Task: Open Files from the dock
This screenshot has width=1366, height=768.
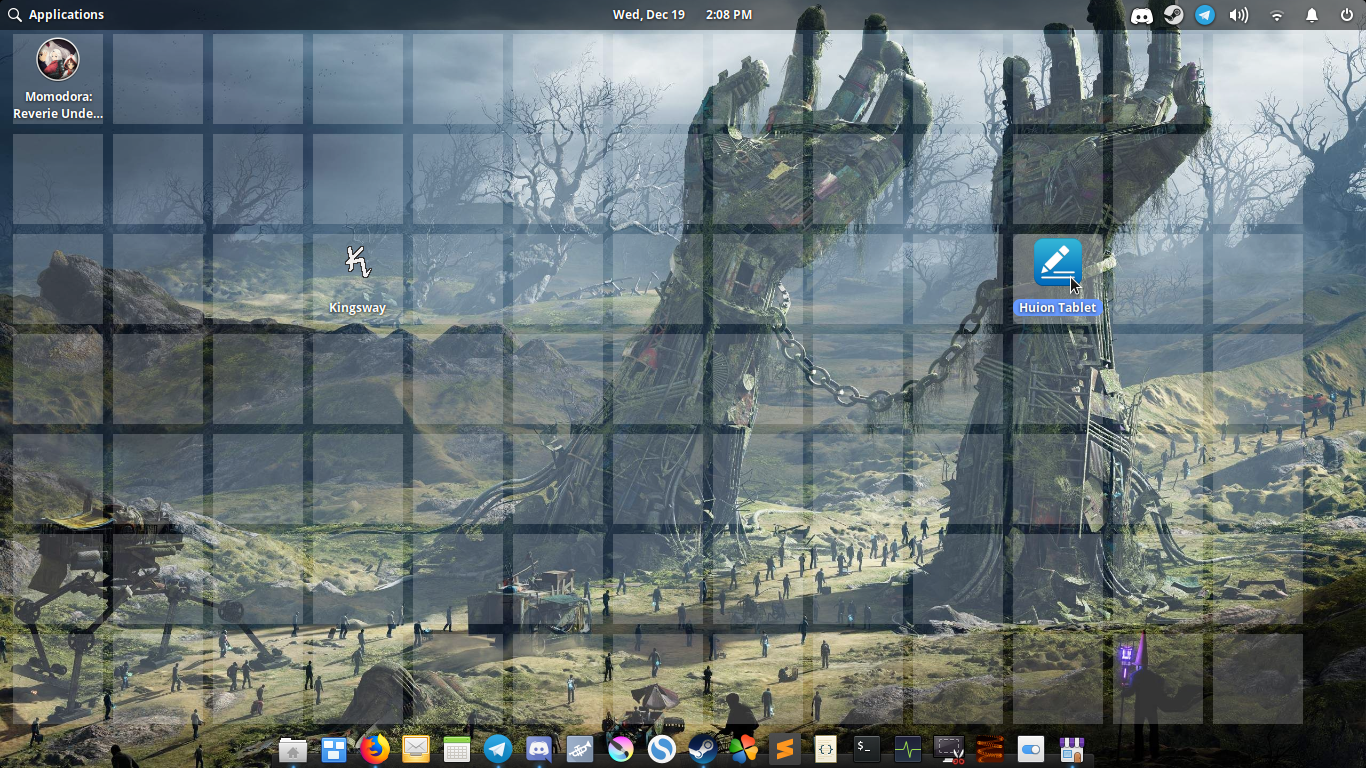Action: [293, 749]
